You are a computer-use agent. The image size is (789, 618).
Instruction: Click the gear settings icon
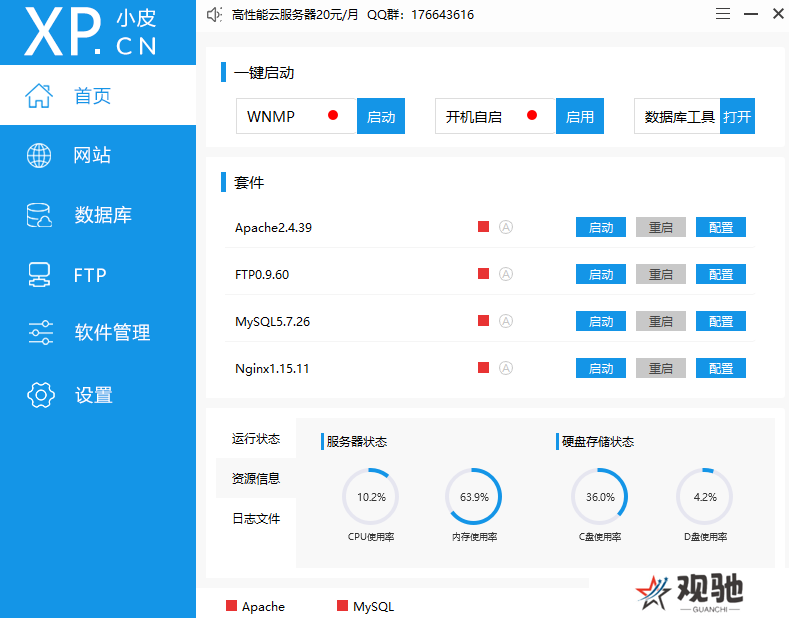coord(40,395)
